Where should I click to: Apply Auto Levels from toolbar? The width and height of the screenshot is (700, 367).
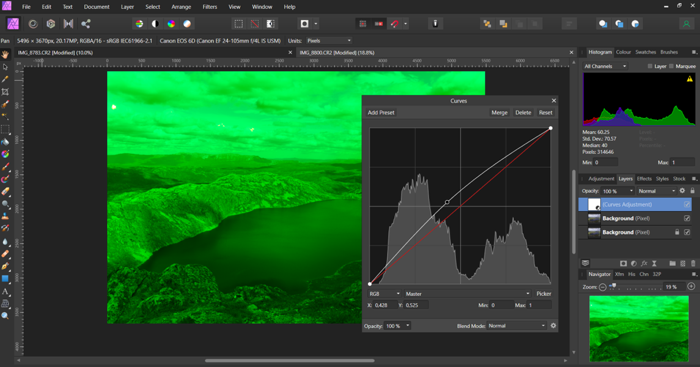[139, 24]
